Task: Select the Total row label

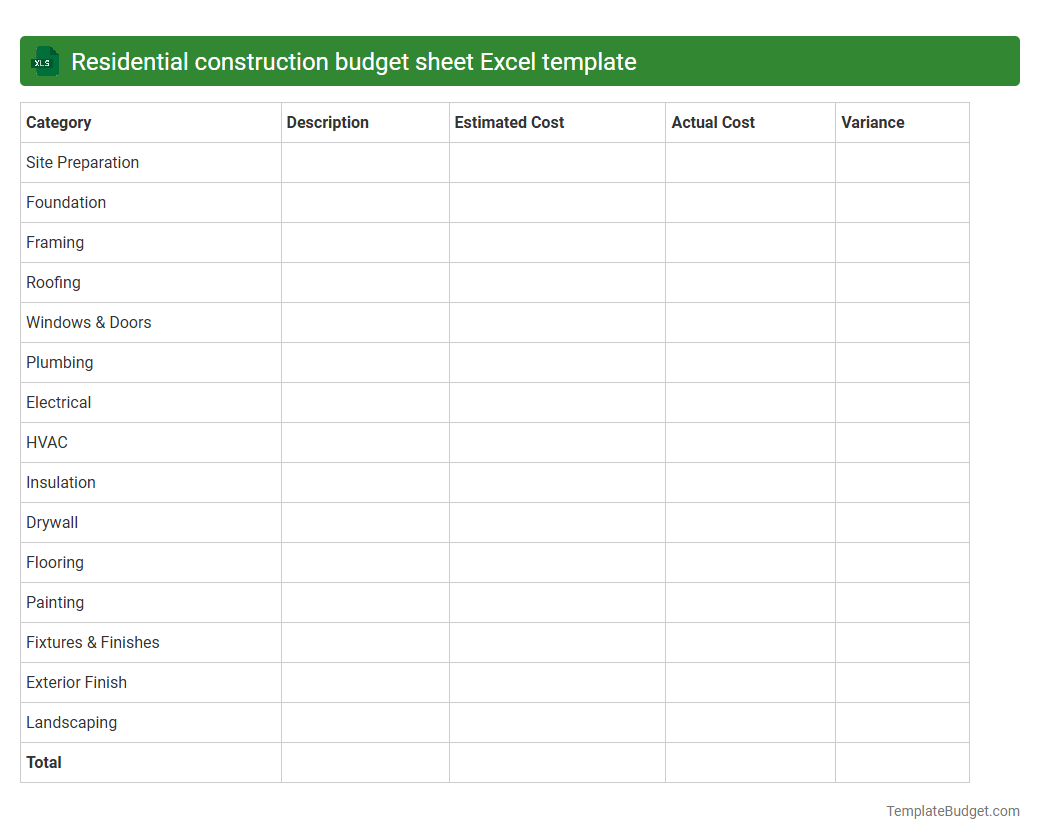Action: pos(44,762)
